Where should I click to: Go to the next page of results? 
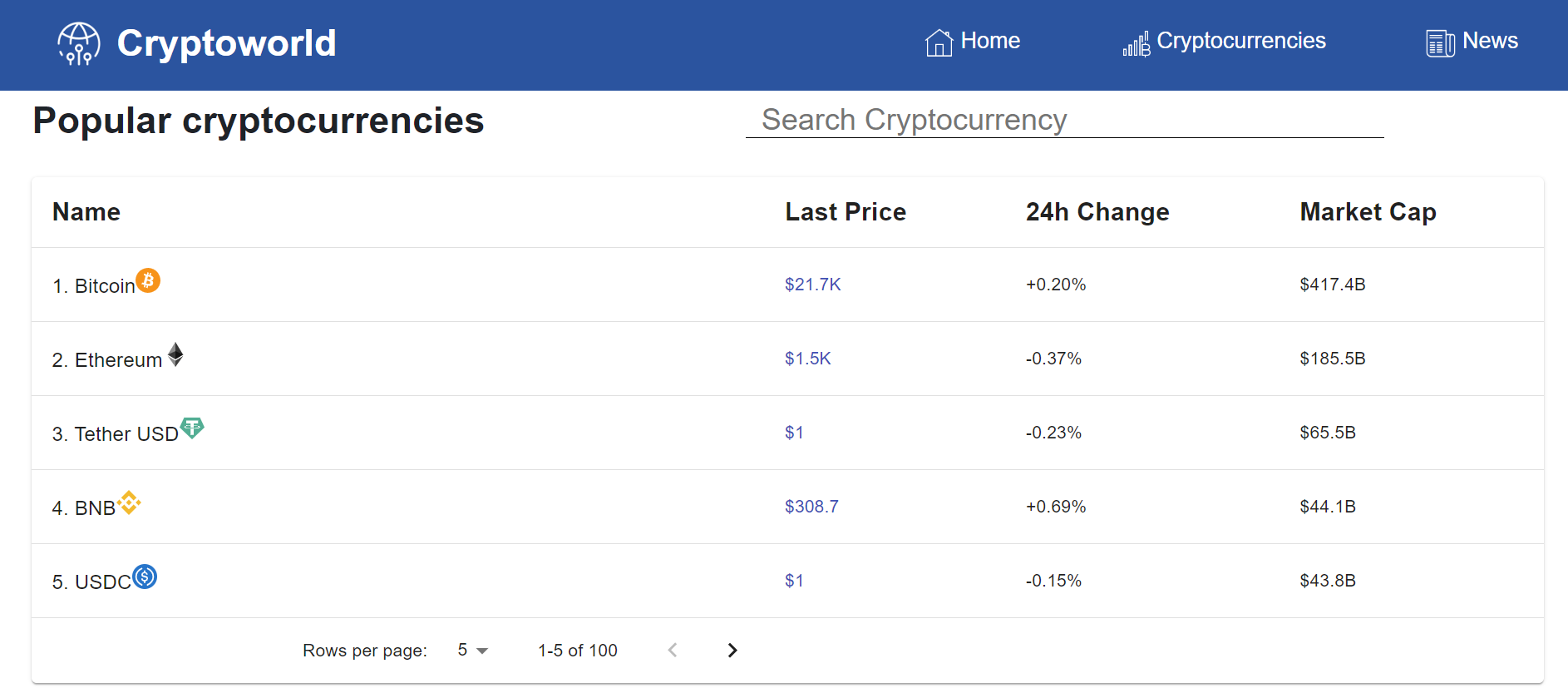(732, 651)
